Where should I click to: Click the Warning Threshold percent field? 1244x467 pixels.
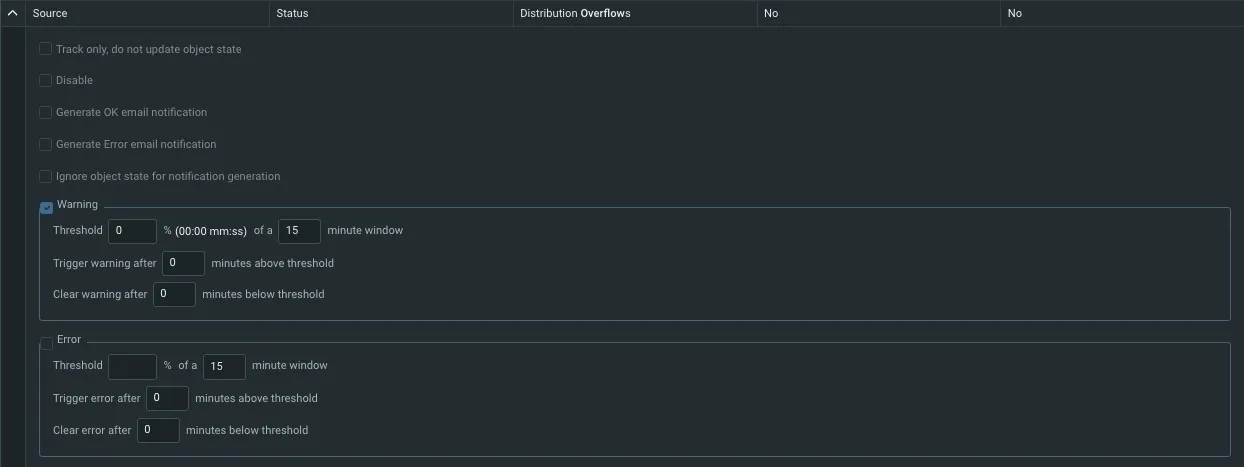click(133, 231)
